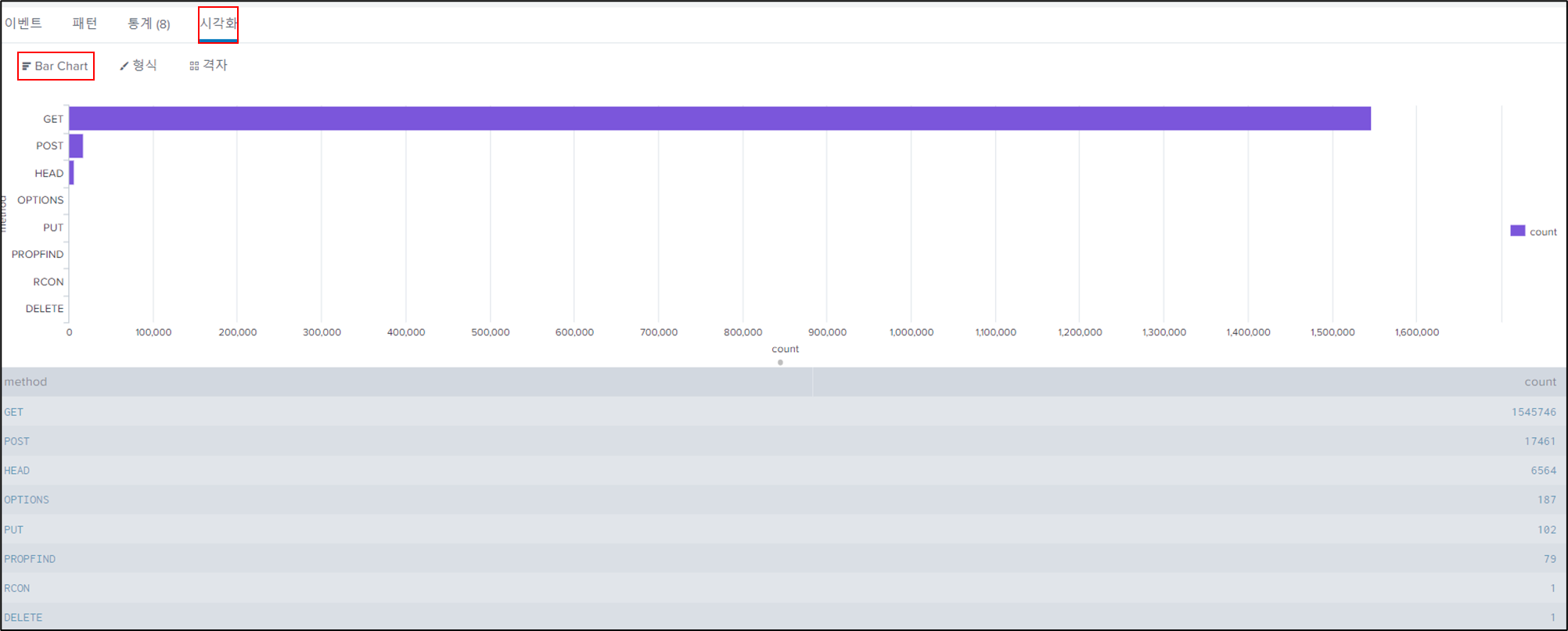Click the 형식 format button
Image resolution: width=1568 pixels, height=631 pixels.
tap(138, 66)
